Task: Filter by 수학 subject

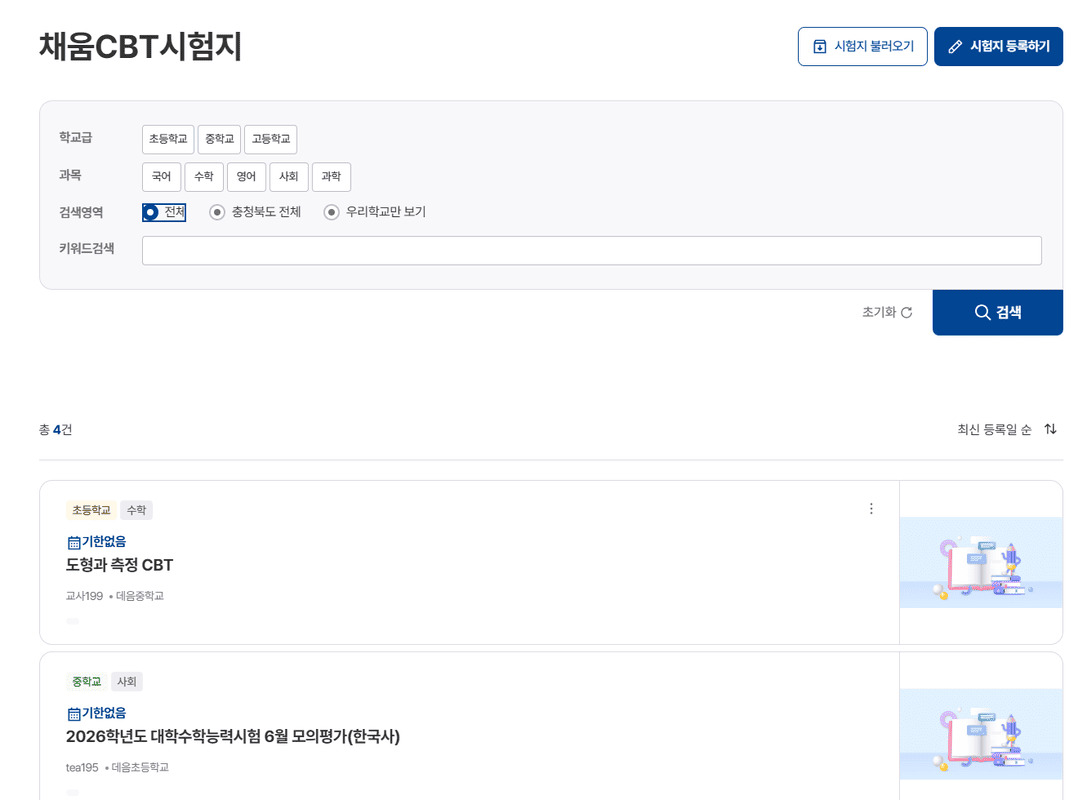Action: (x=204, y=177)
